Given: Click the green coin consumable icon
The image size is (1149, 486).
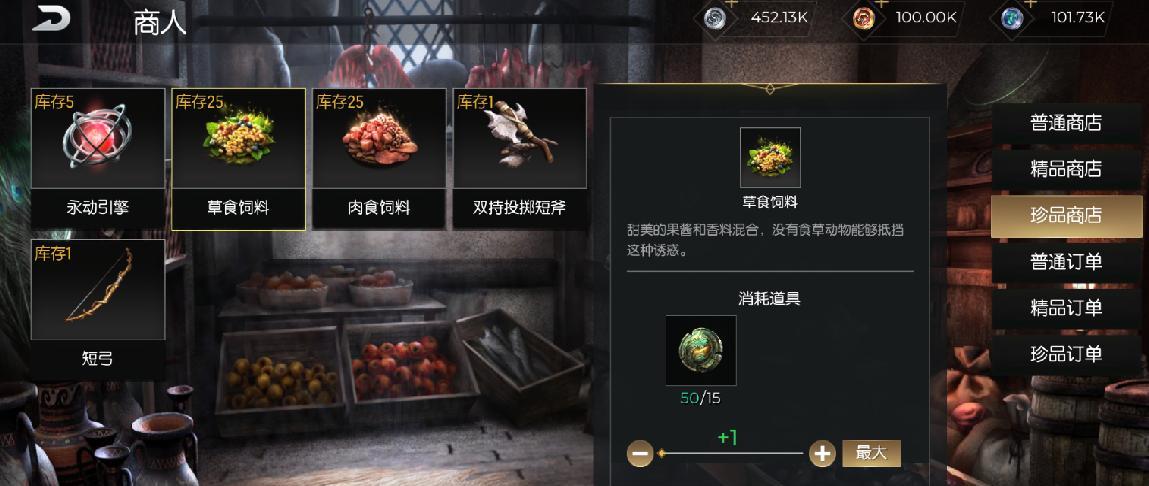Looking at the screenshot, I should pyautogui.click(x=701, y=350).
